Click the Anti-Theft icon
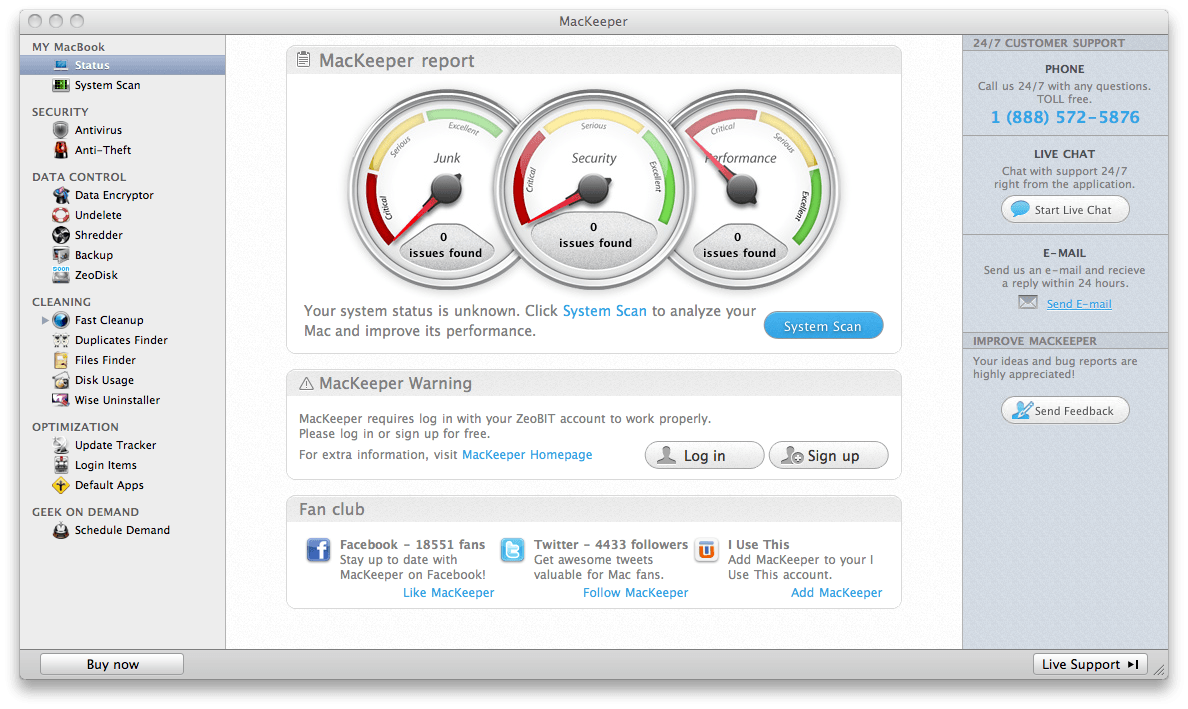 (61, 150)
